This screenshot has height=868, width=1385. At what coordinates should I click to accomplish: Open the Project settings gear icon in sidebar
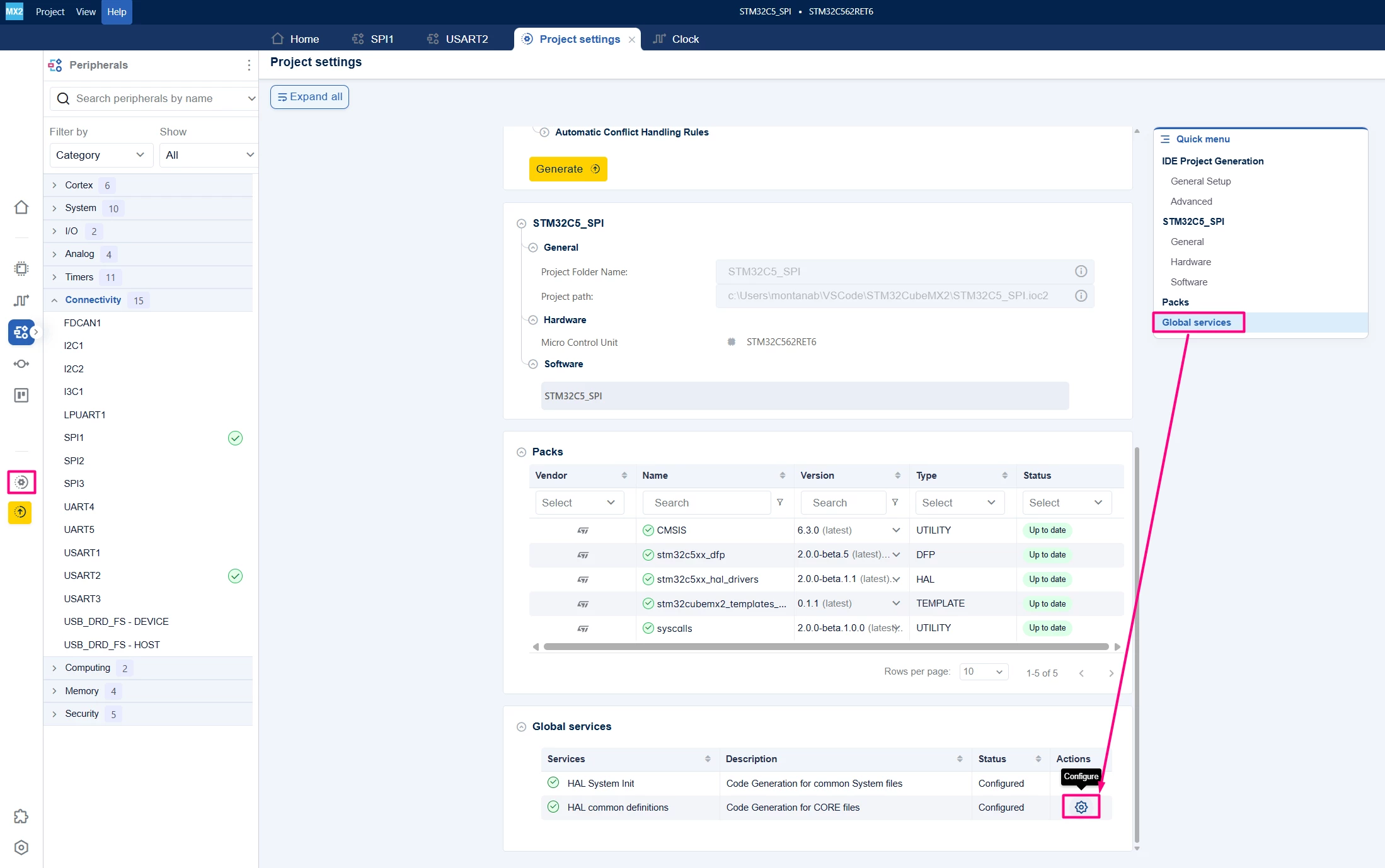click(21, 483)
